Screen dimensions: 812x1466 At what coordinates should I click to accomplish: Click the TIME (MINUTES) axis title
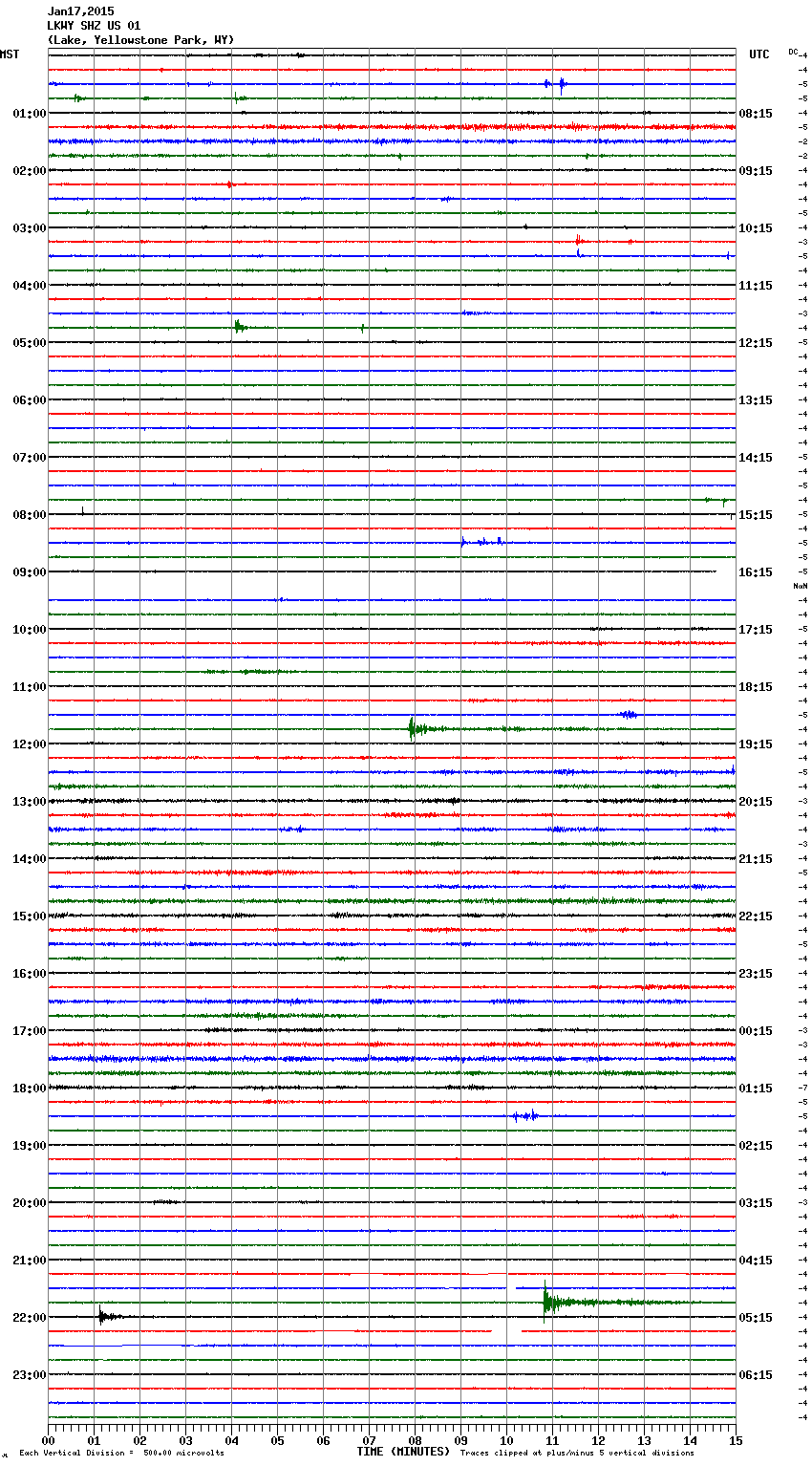point(403,1452)
